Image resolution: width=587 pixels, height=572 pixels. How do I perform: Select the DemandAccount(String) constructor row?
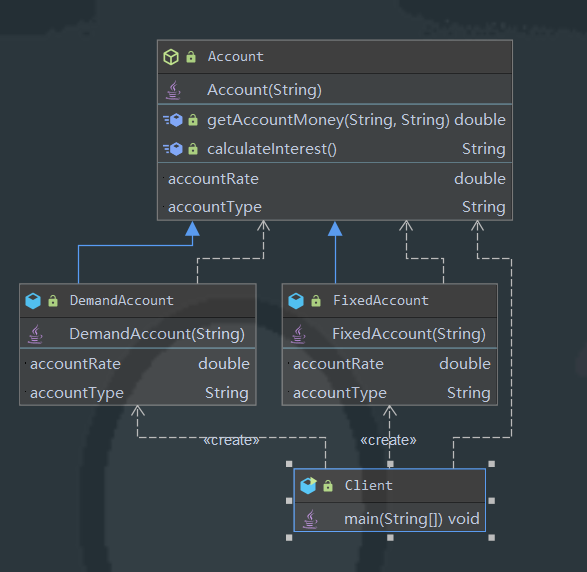point(138,334)
